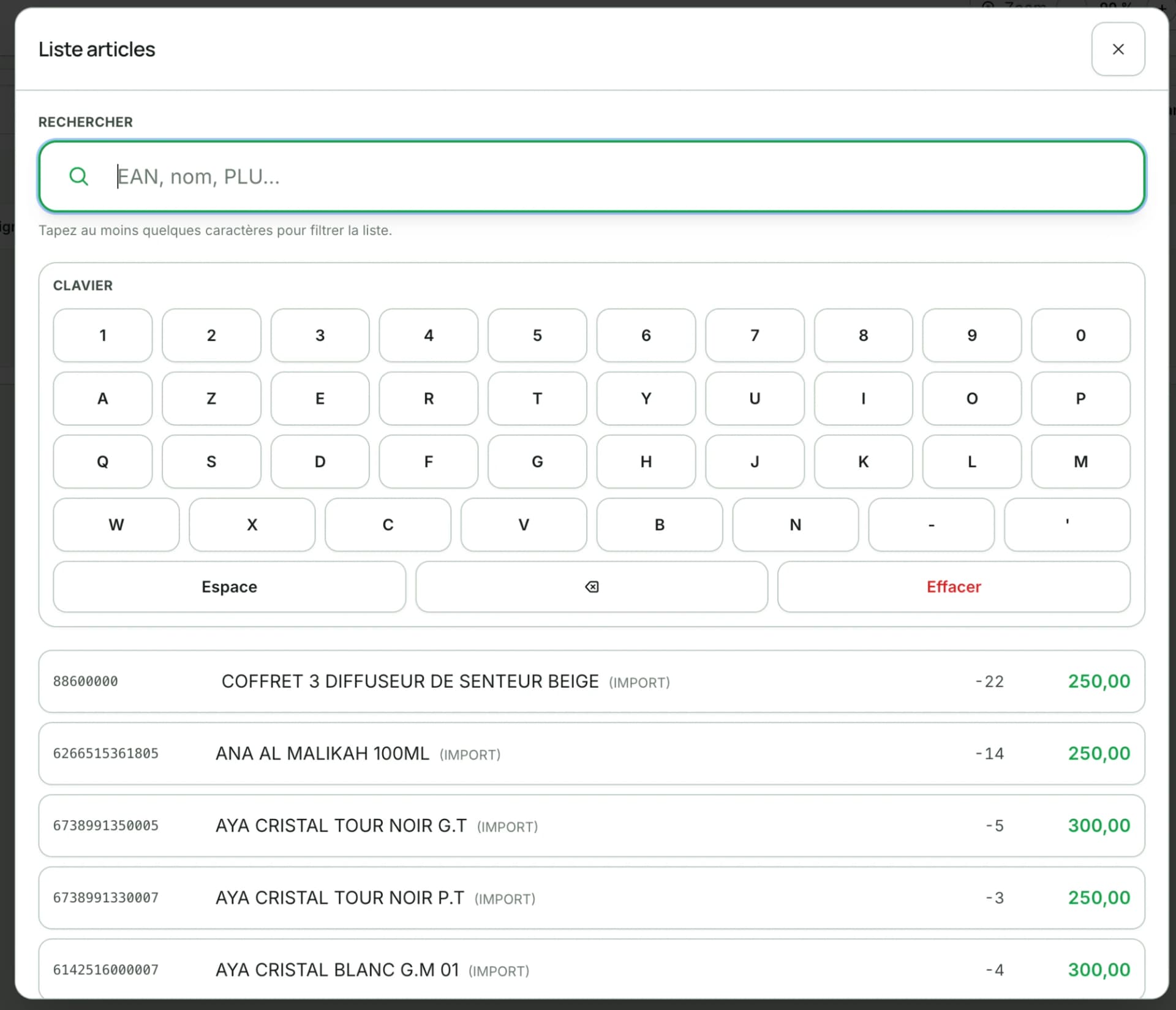This screenshot has height=1010, width=1176.
Task: Tap letter Y on the clavier
Action: click(x=646, y=399)
